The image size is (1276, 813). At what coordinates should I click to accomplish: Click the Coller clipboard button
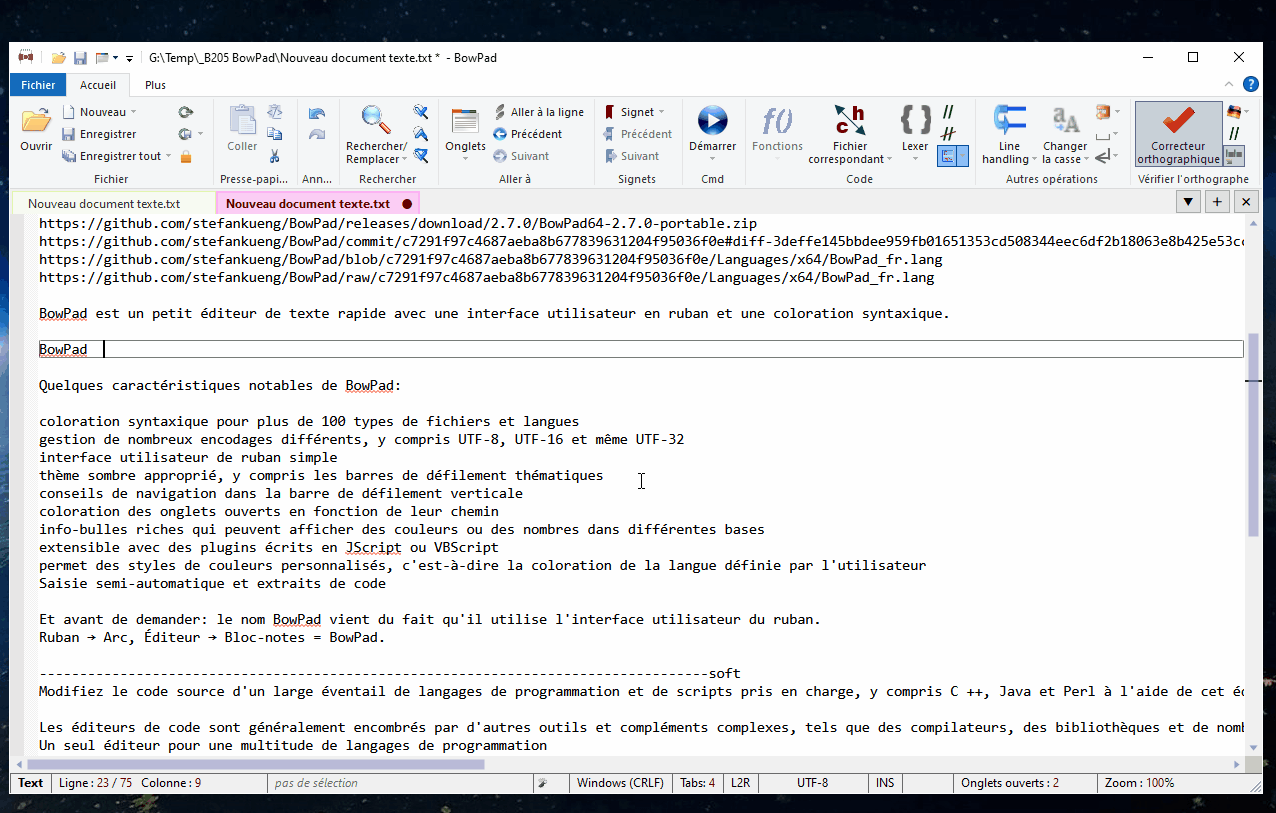(242, 130)
